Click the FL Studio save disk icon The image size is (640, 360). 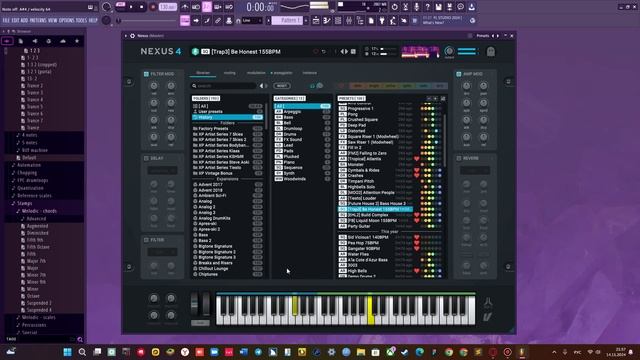[438, 7]
